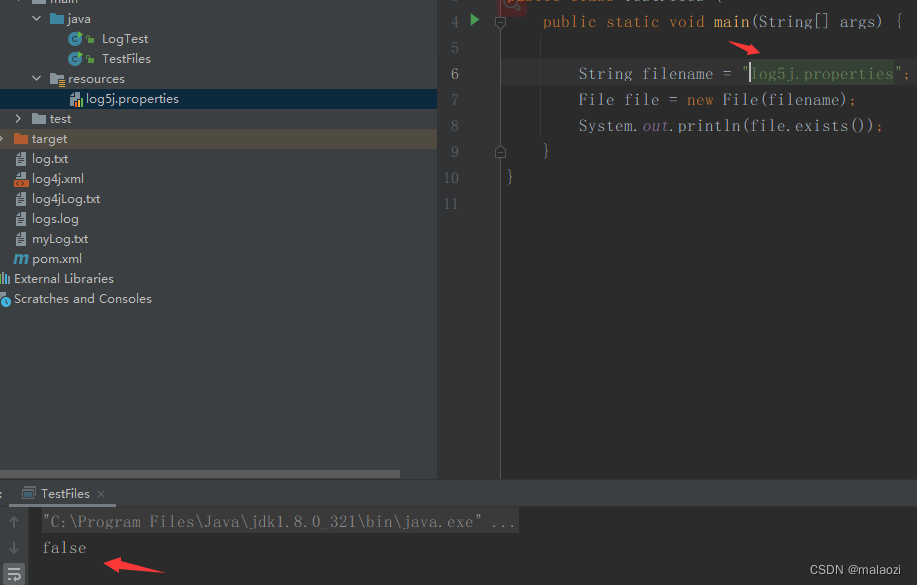Collapse the main method code fold on line 4
Image resolution: width=917 pixels, height=585 pixels.
pos(499,21)
